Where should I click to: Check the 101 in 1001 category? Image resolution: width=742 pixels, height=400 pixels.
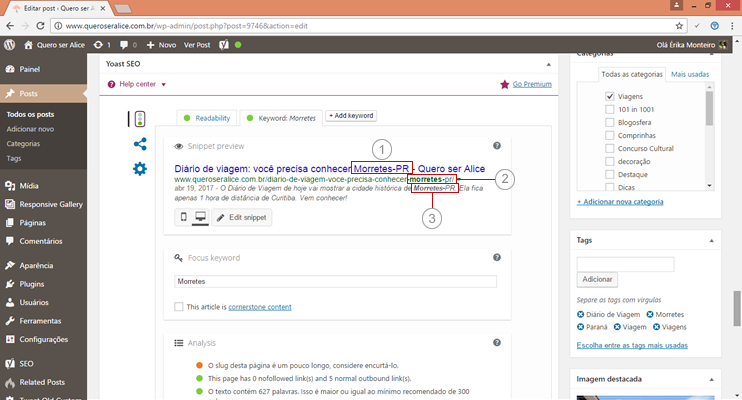610,109
